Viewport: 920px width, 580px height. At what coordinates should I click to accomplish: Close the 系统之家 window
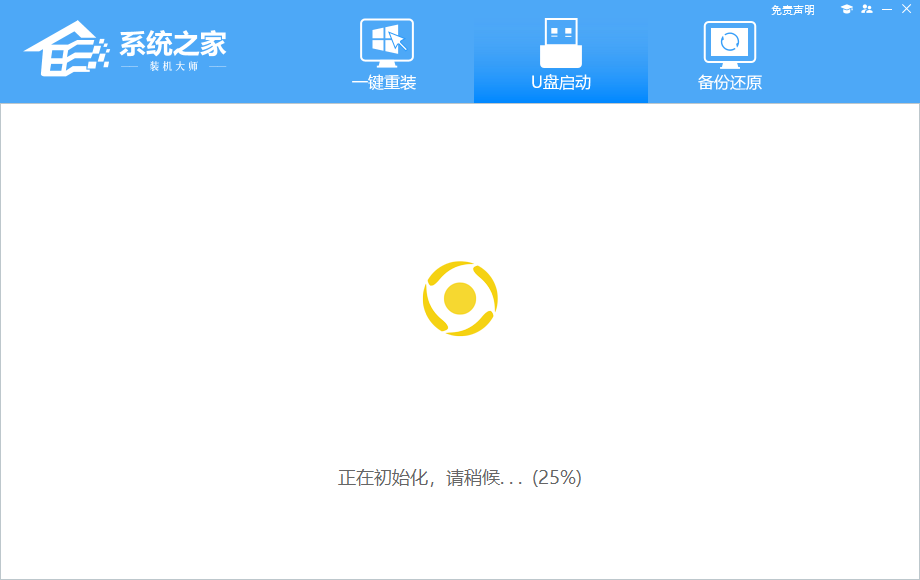(906, 9)
